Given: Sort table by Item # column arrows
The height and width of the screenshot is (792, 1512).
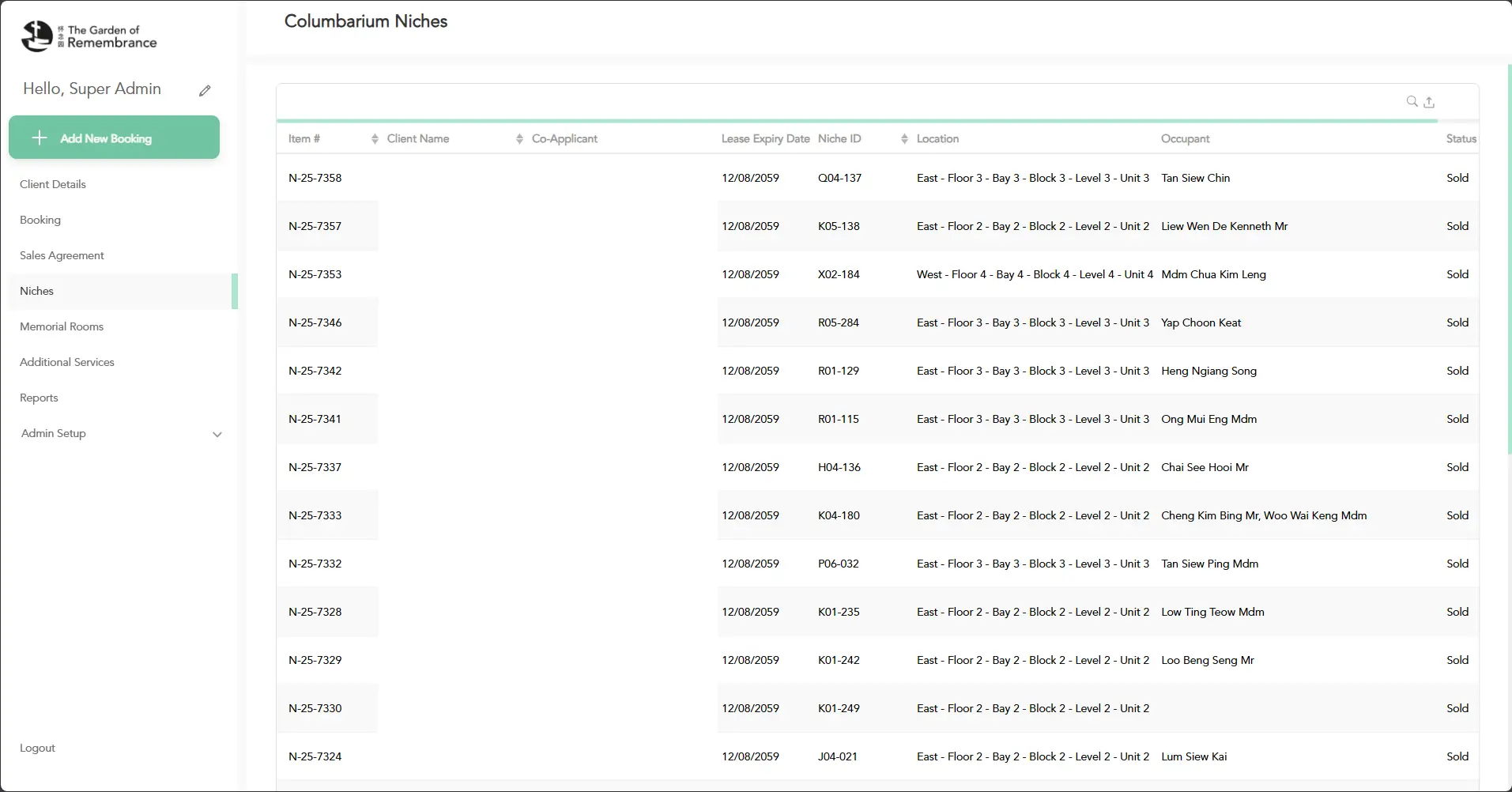Looking at the screenshot, I should click(x=375, y=139).
